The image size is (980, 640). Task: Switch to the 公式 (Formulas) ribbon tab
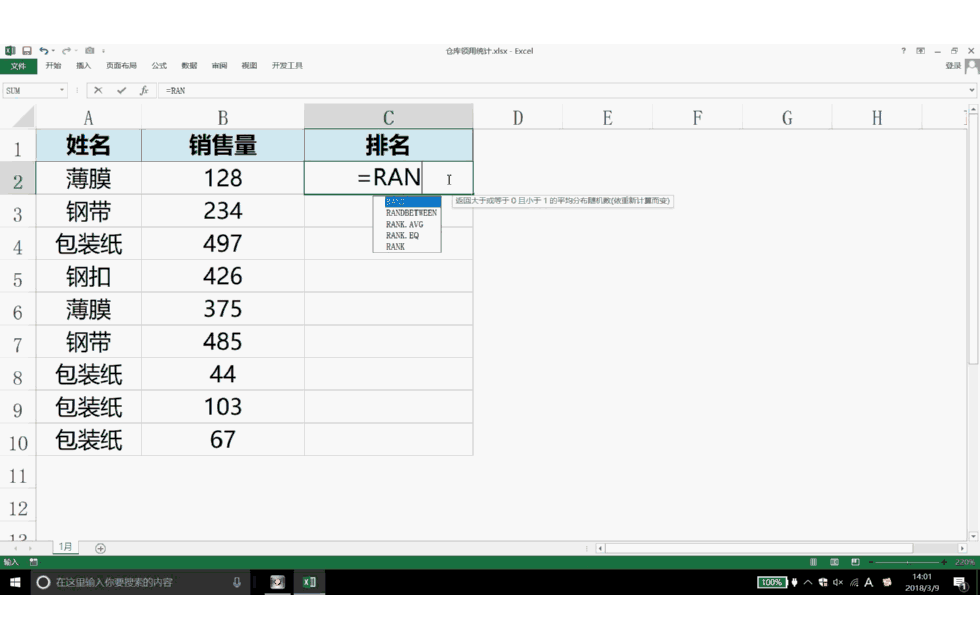pos(159,66)
